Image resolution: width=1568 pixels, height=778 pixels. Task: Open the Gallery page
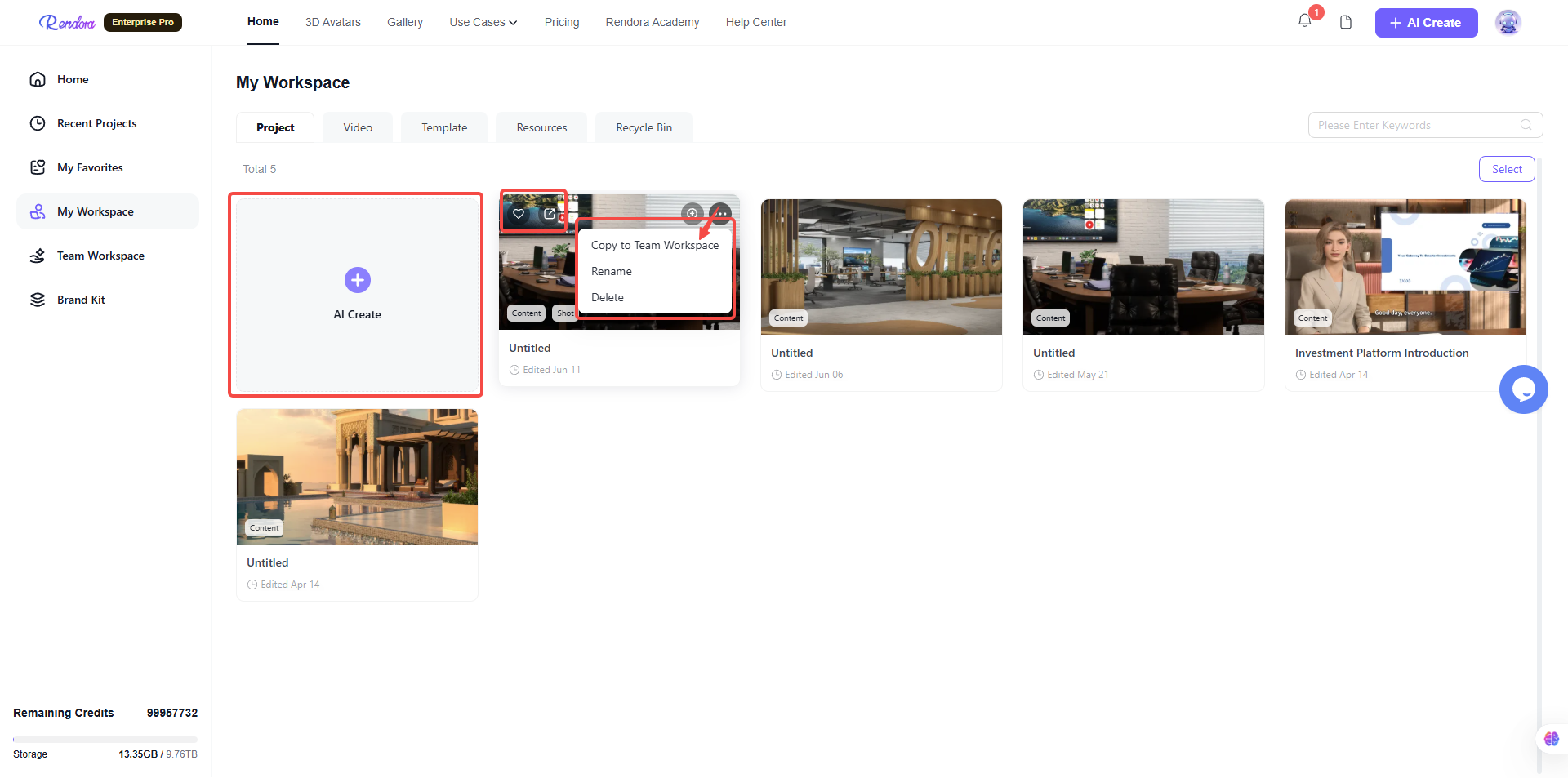(x=405, y=22)
